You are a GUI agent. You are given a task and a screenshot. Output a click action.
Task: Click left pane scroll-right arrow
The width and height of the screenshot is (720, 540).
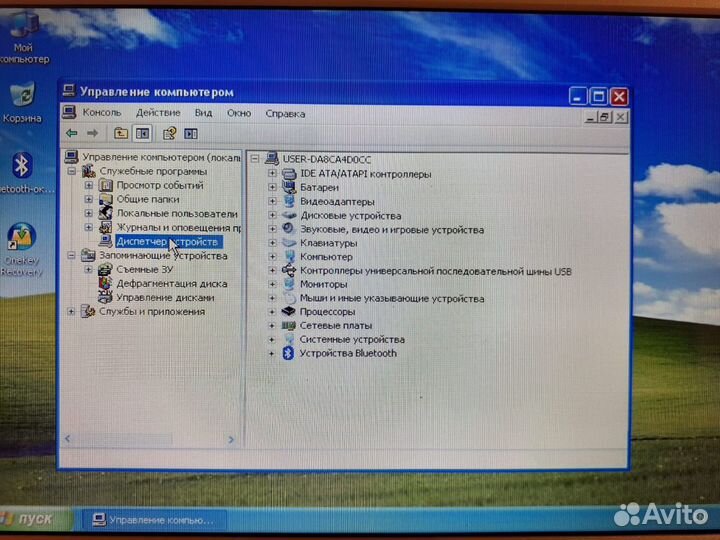231,439
